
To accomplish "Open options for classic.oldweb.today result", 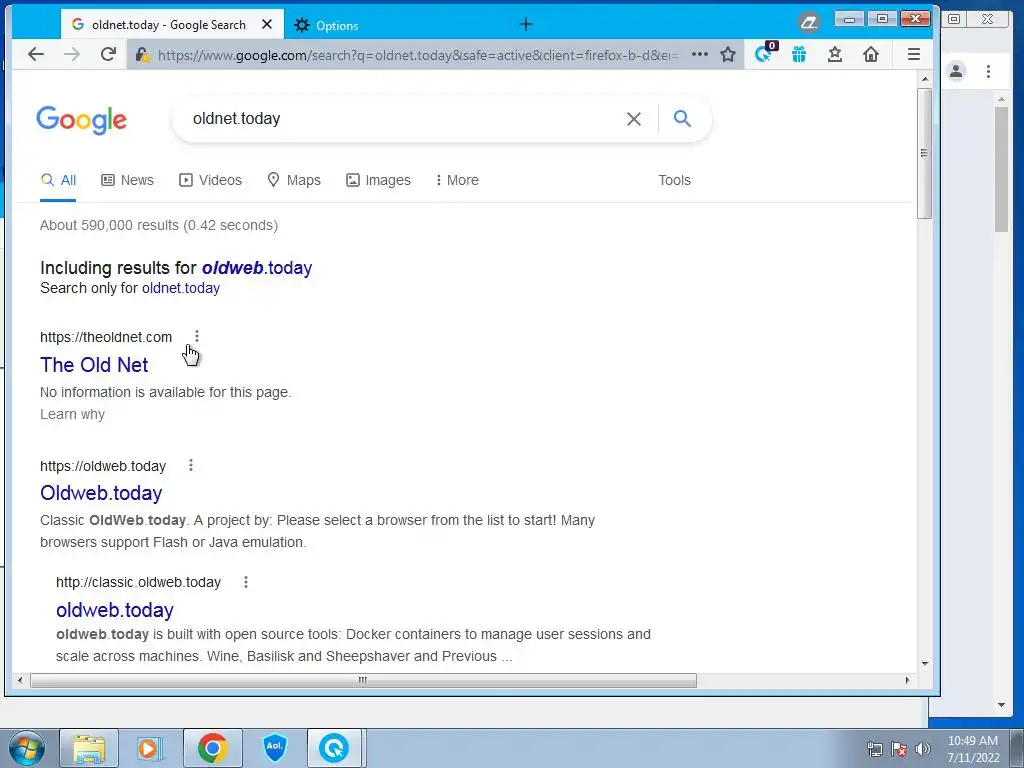I will 246,582.
